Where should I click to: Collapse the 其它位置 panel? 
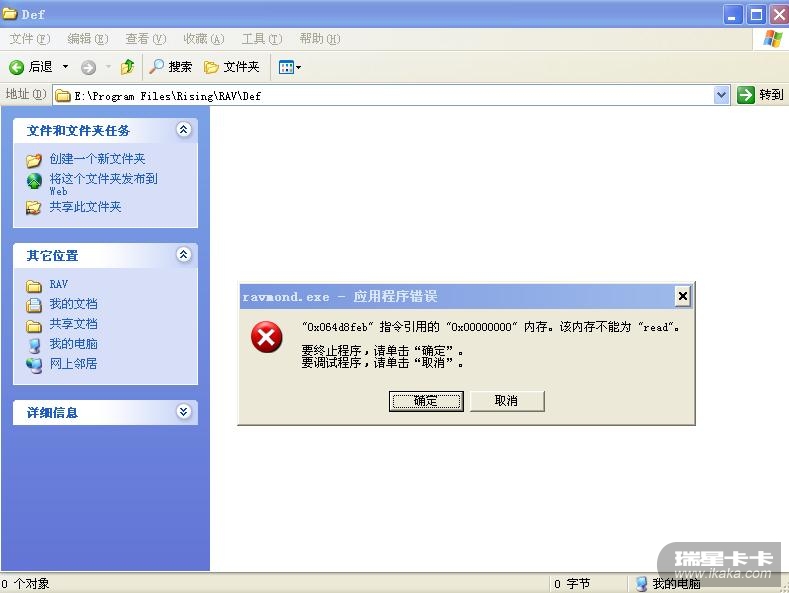click(x=184, y=255)
